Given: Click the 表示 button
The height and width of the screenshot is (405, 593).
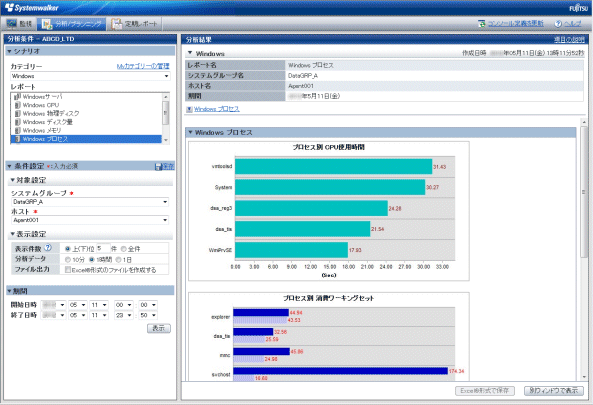Looking at the screenshot, I should (159, 328).
